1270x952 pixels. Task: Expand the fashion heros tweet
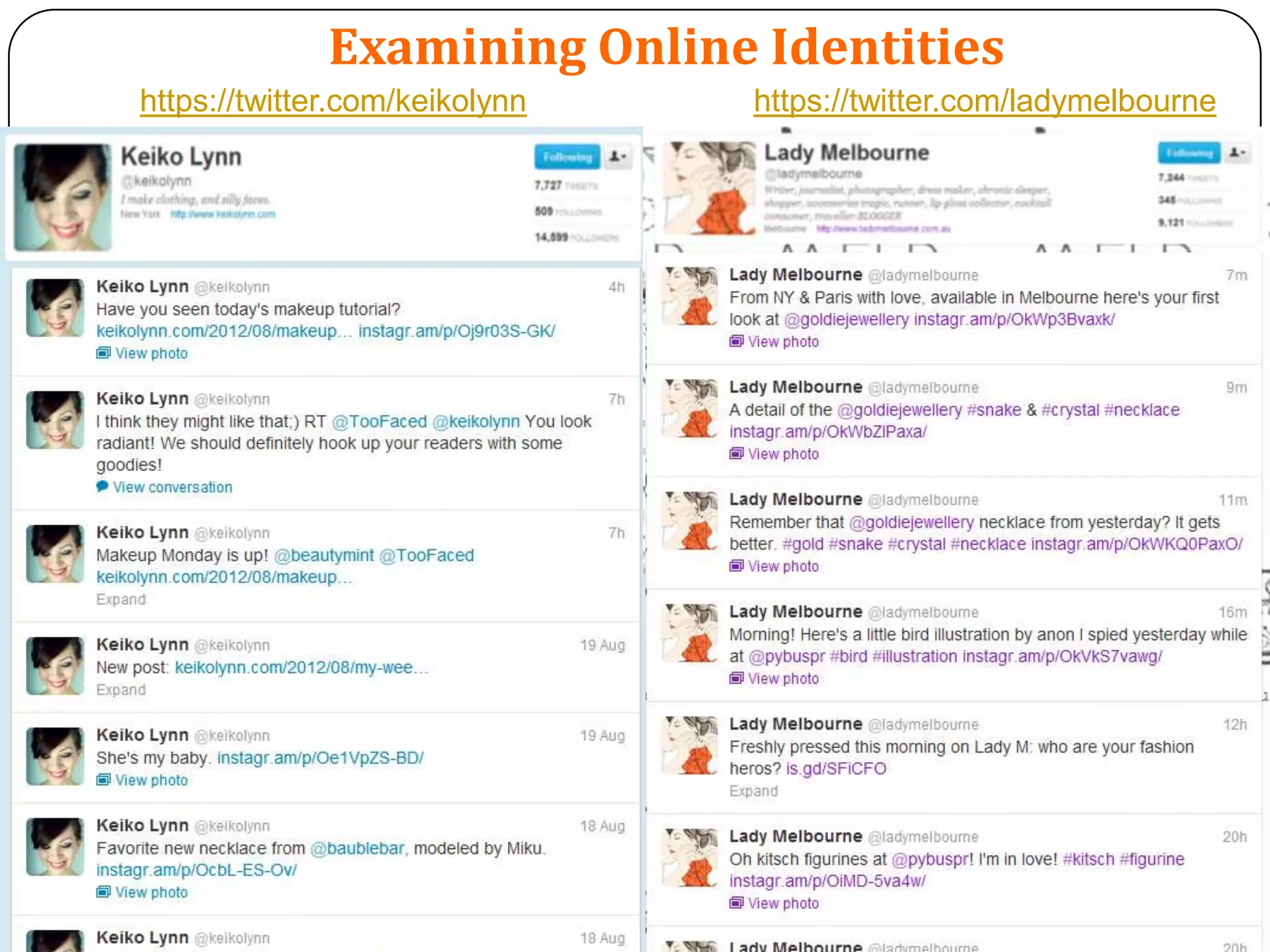(x=753, y=791)
